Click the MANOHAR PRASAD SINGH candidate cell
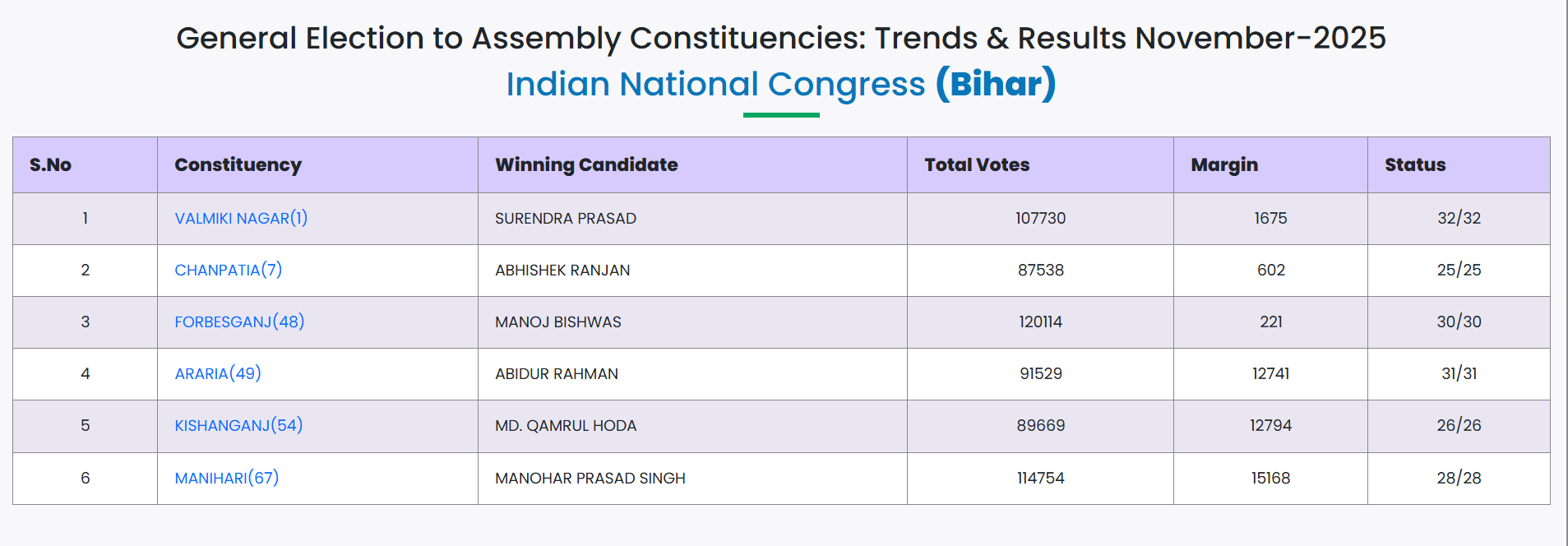 click(590, 479)
